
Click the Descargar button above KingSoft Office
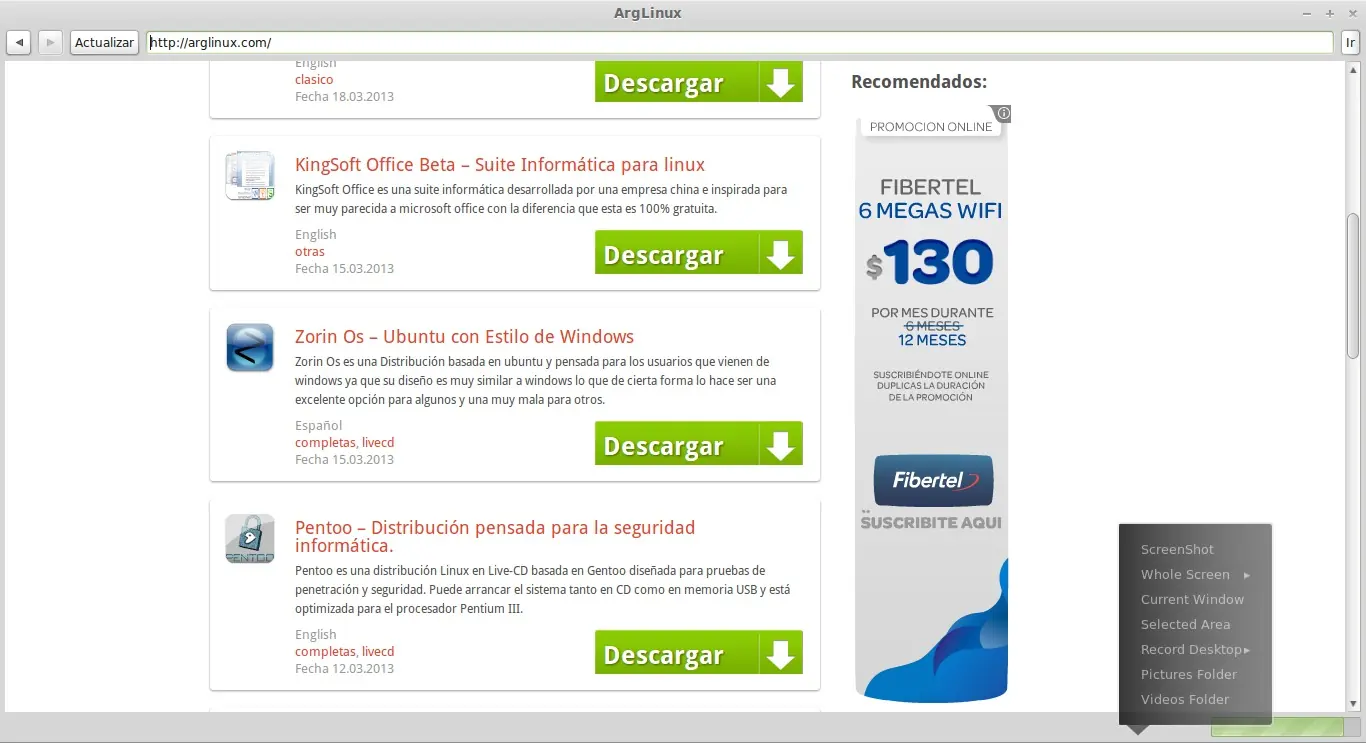click(x=699, y=82)
